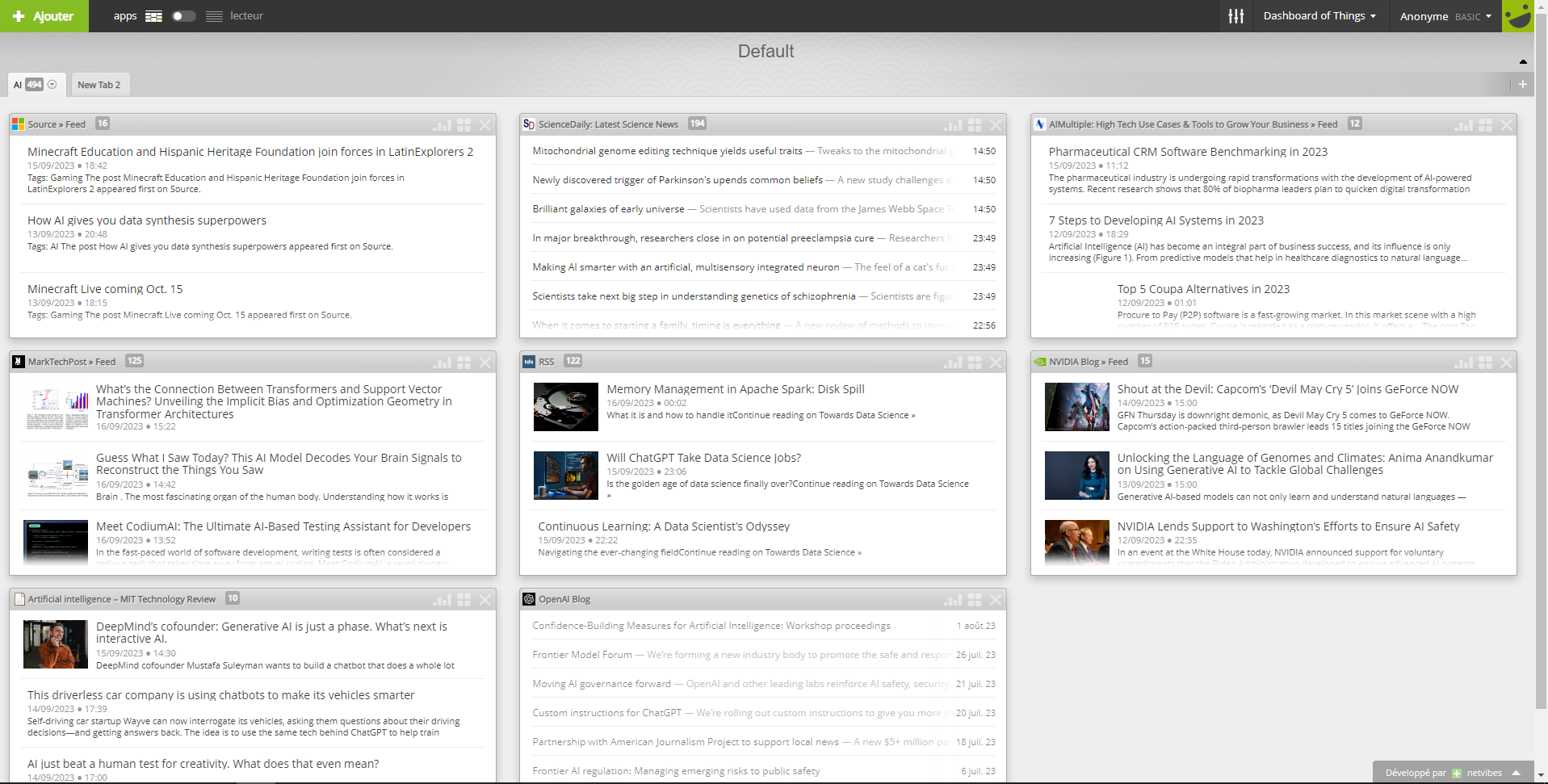
Task: Click the bar chart icon on the ScienceDaily widget
Action: coord(953,125)
